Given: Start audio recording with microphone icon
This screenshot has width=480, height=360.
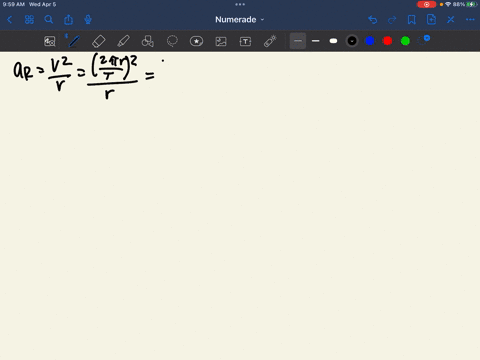Looking at the screenshot, I should coord(88,20).
